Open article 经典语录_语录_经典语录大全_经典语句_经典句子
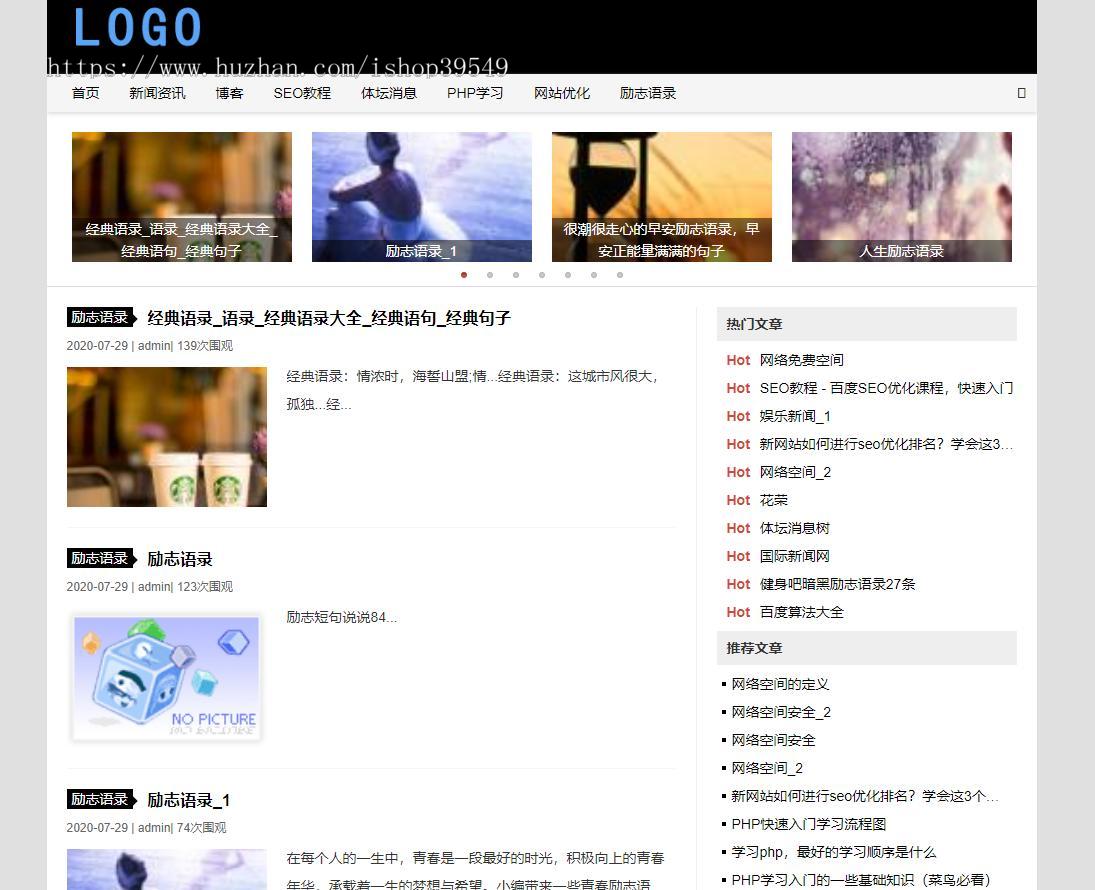Image resolution: width=1095 pixels, height=890 pixels. (x=329, y=319)
